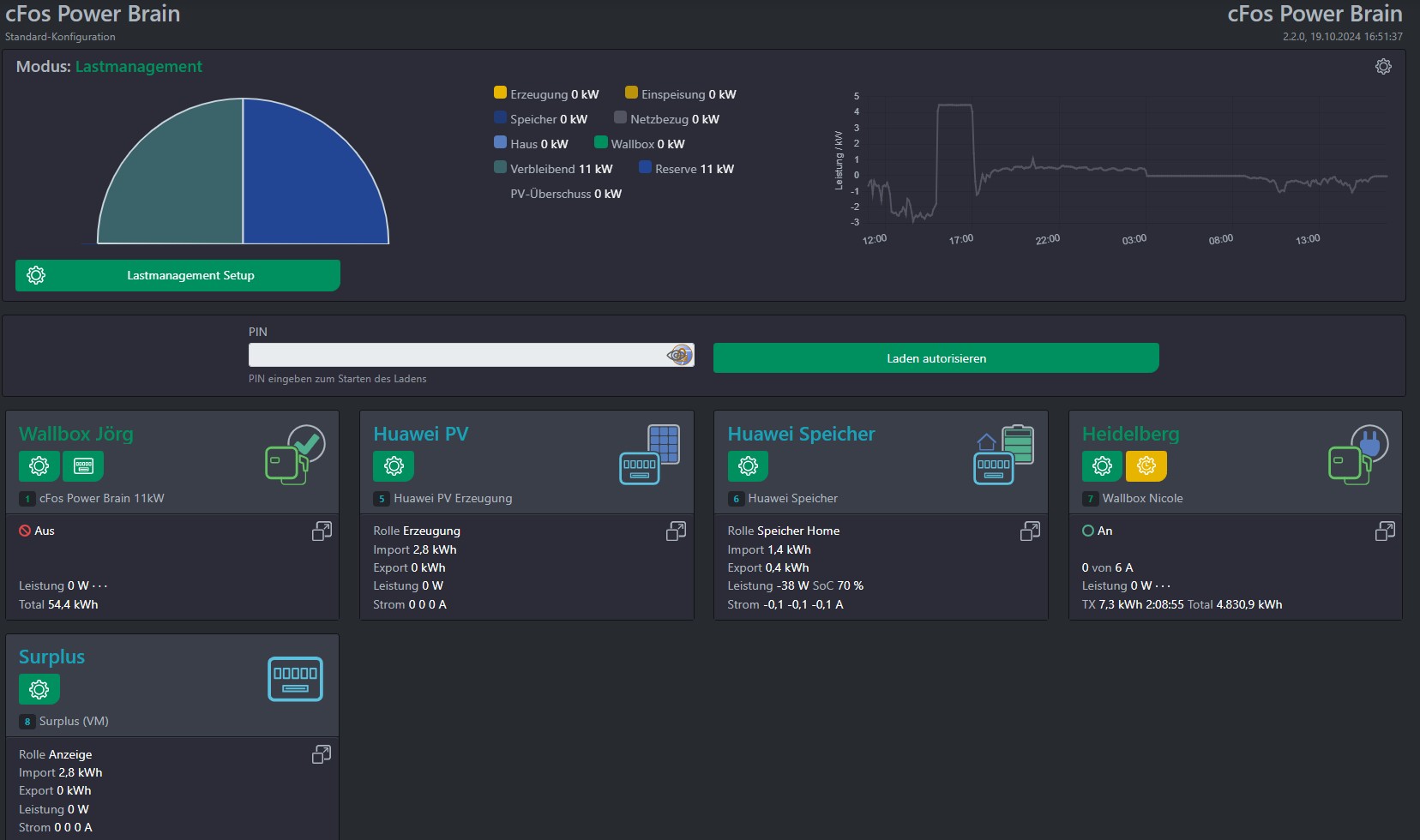Viewport: 1420px width, 840px height.
Task: Click the Erzeugung yellow legend swatch
Action: [500, 93]
